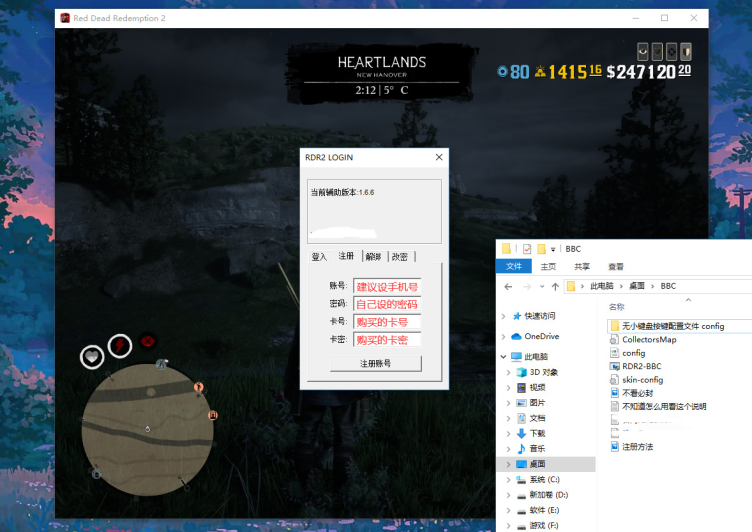The height and width of the screenshot is (532, 752).
Task: Open the RDR2-BBC application file
Action: click(x=641, y=366)
